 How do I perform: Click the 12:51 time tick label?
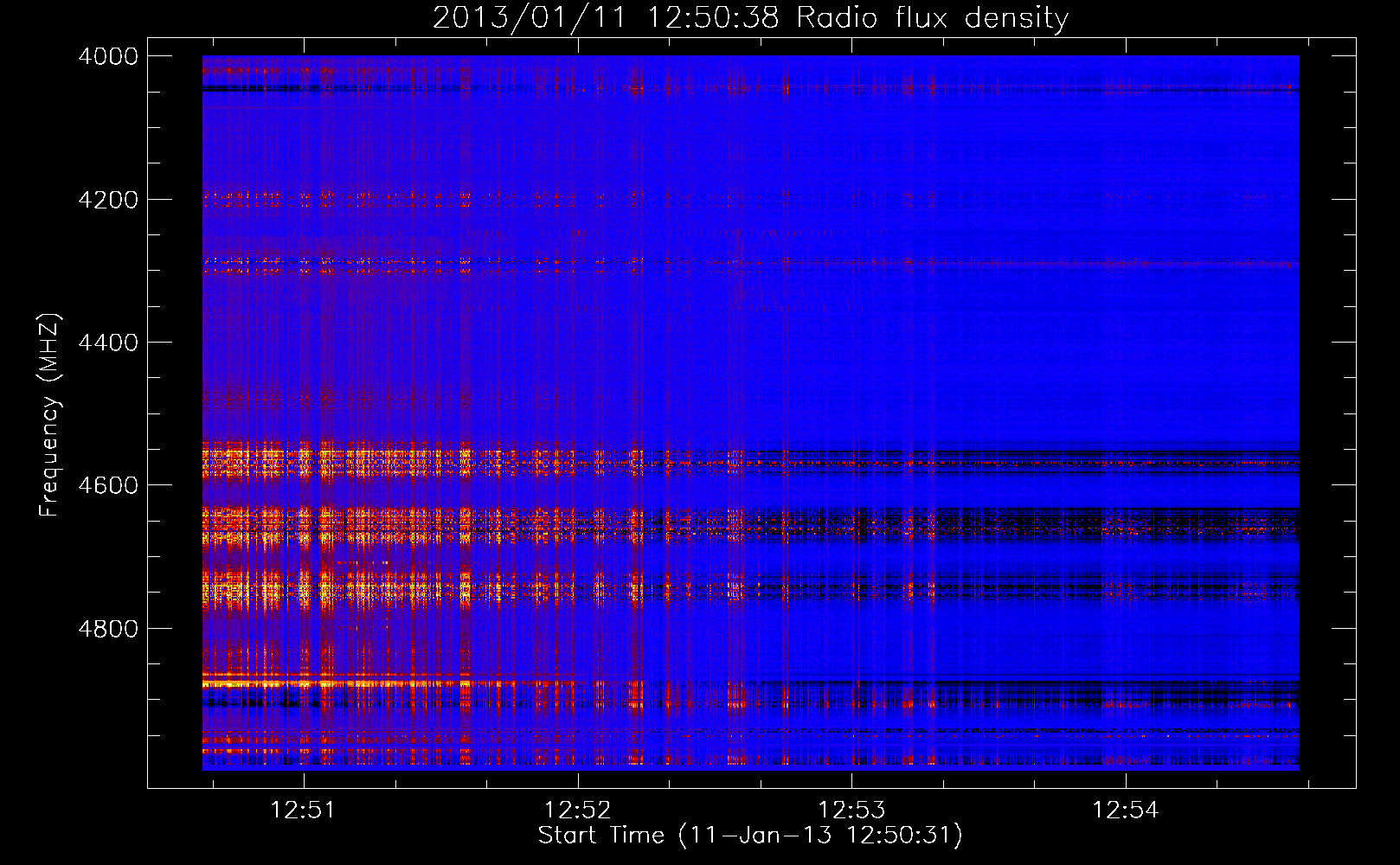click(303, 811)
